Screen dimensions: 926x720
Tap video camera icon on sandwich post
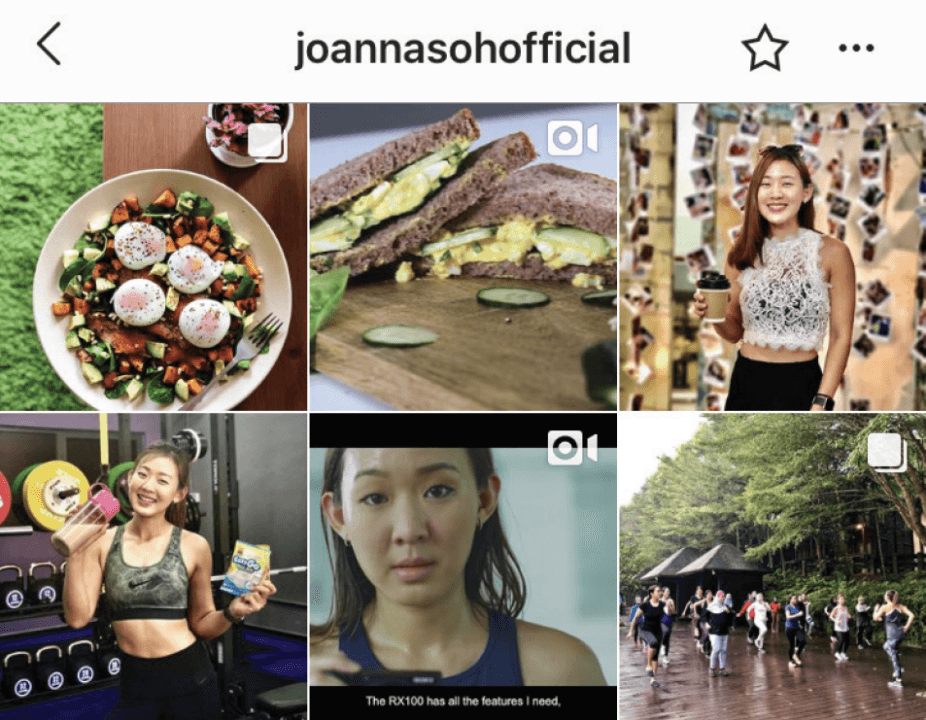[572, 139]
